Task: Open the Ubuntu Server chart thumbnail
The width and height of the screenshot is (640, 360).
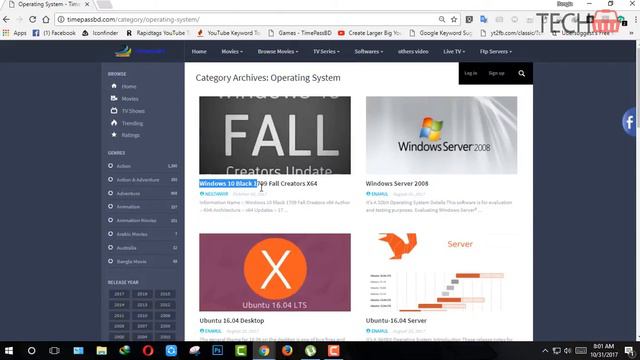Action: (x=441, y=272)
